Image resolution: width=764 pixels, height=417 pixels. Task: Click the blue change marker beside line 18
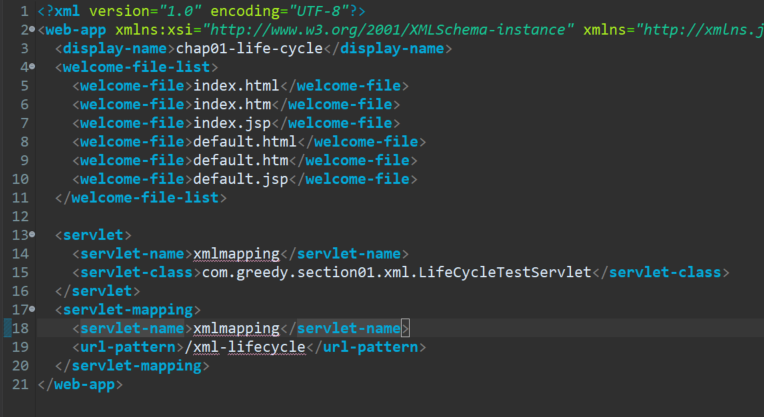(x=7, y=328)
